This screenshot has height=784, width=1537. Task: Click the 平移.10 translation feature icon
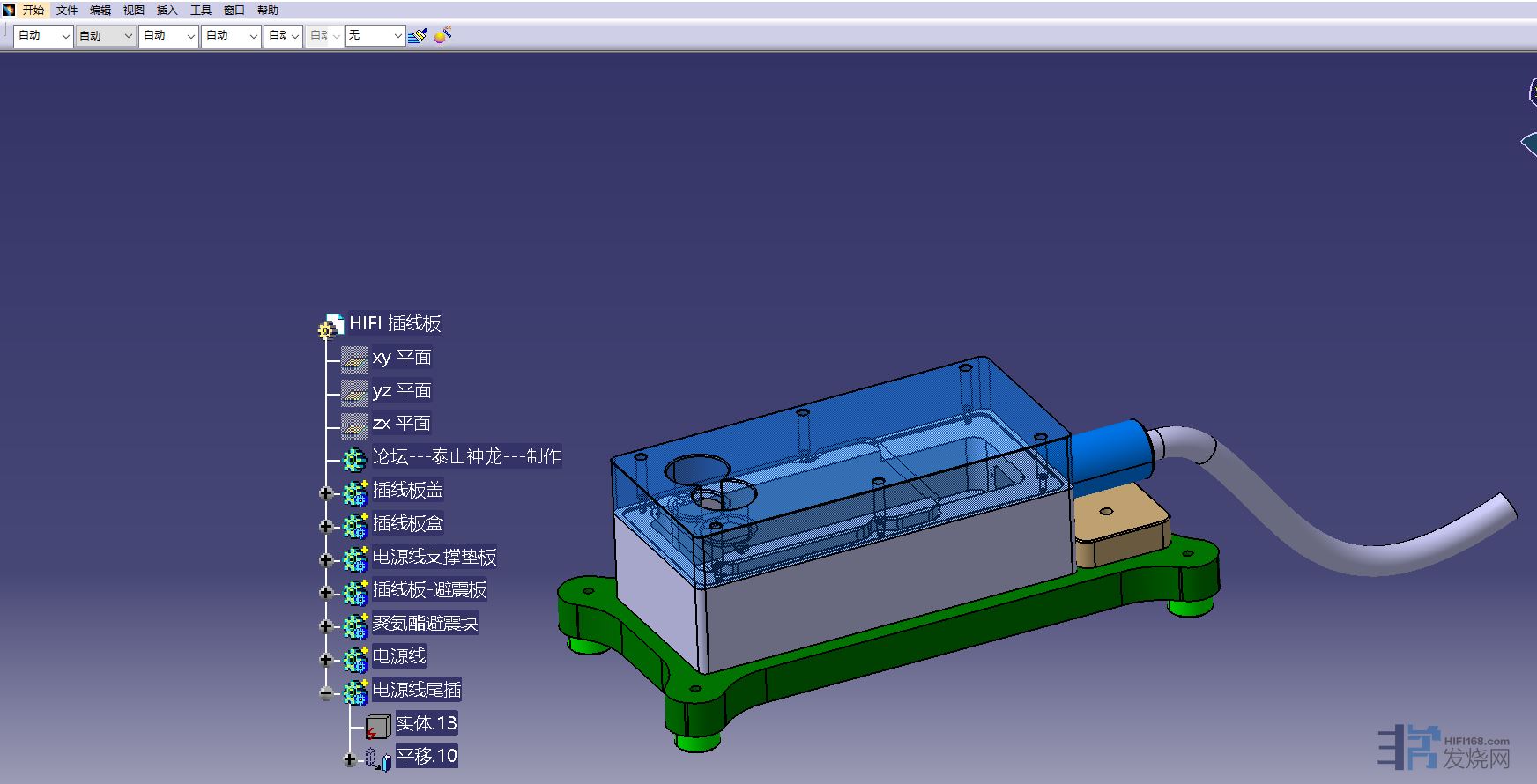(378, 758)
